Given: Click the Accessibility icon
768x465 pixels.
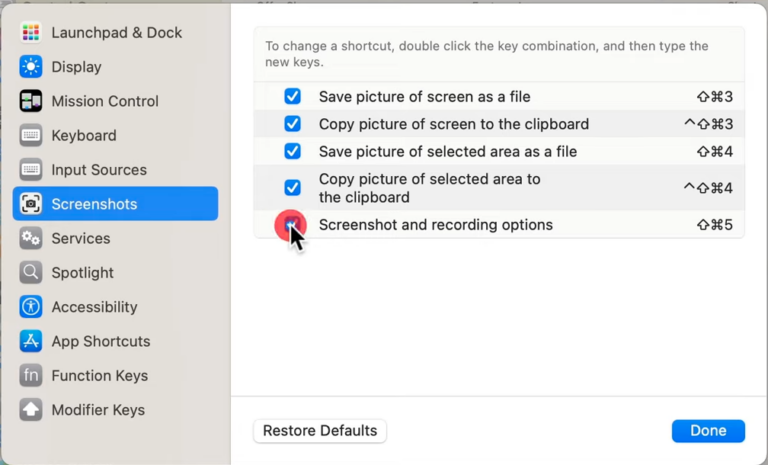Looking at the screenshot, I should (x=30, y=307).
